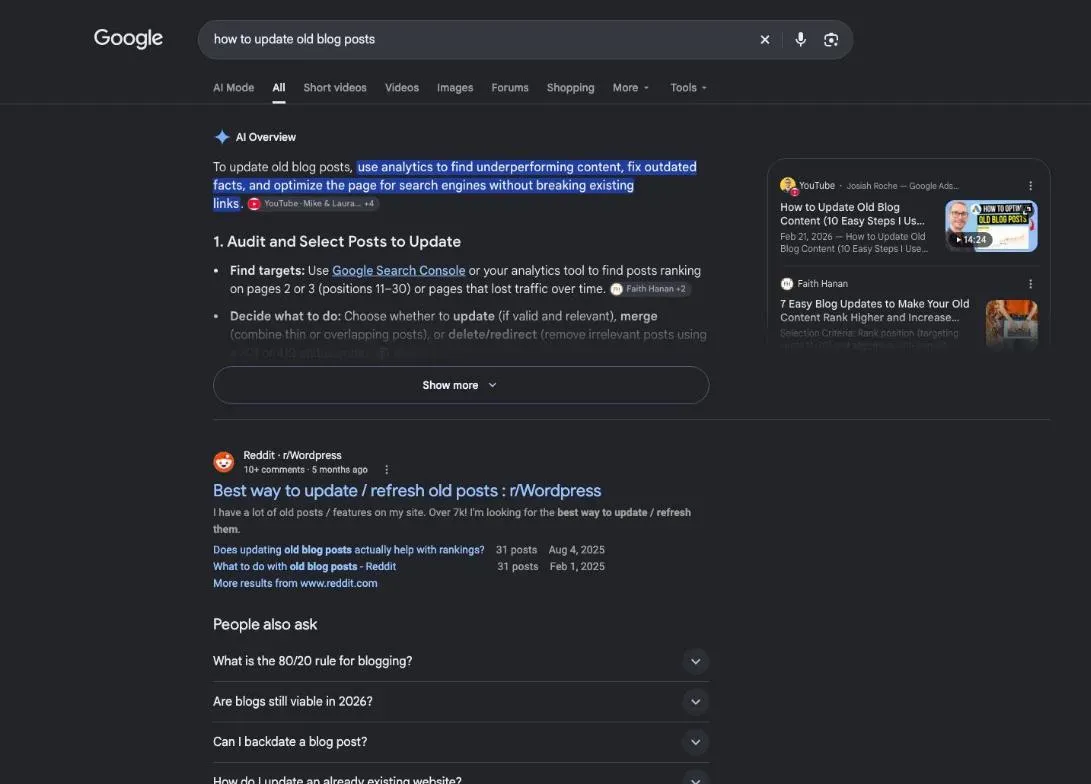Expand 'Are blogs still viable in 2026?'

(461, 701)
